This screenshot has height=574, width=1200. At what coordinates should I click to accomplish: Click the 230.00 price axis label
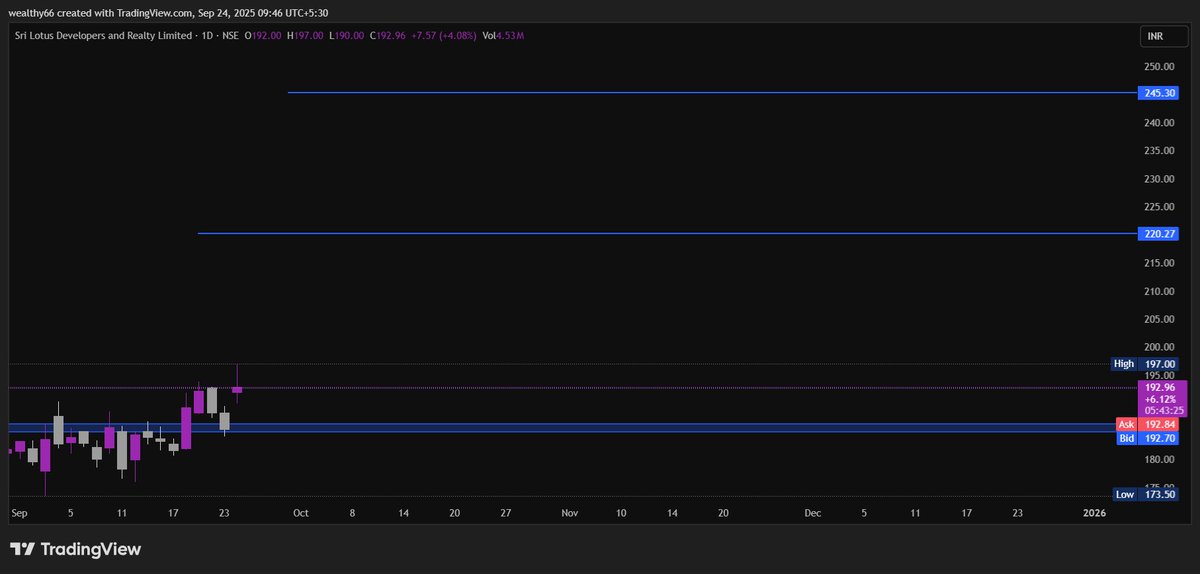click(x=1160, y=179)
